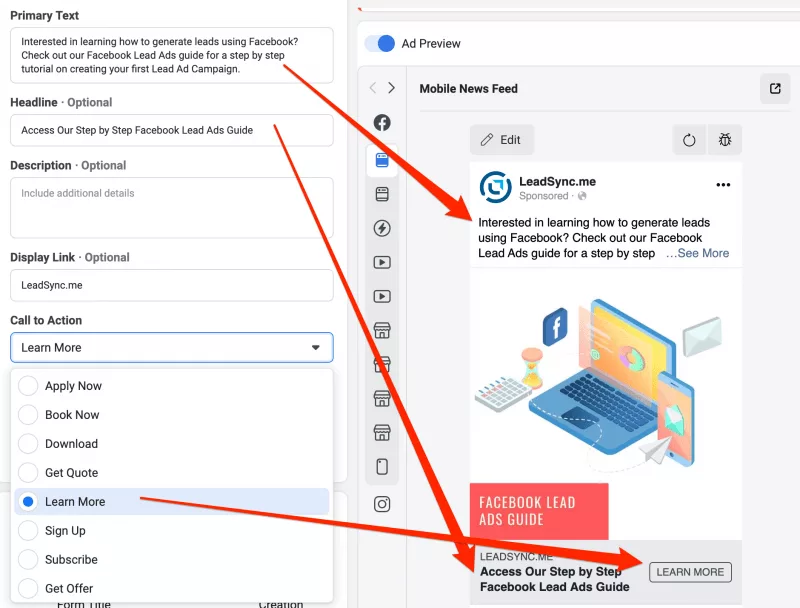800x608 pixels.
Task: Click the refresh preview icon
Action: tap(689, 140)
